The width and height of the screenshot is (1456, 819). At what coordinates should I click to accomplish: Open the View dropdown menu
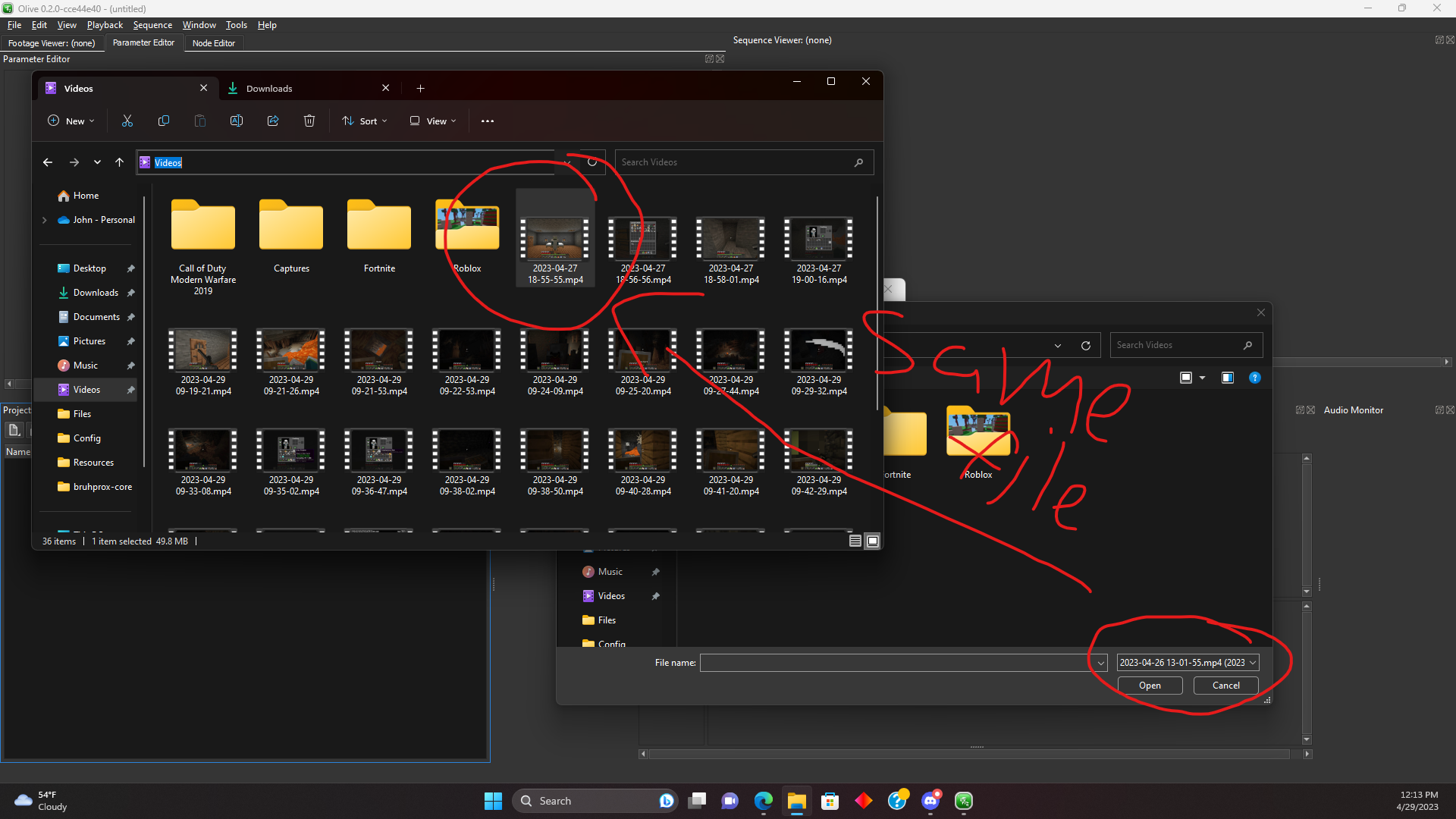point(433,121)
